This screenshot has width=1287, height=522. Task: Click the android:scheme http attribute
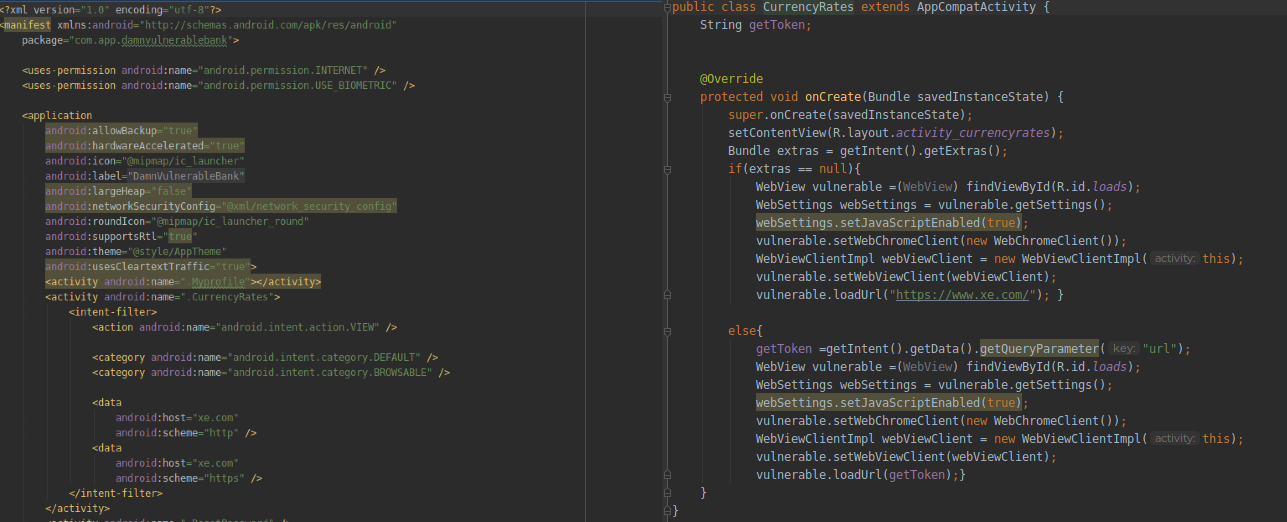pos(187,433)
